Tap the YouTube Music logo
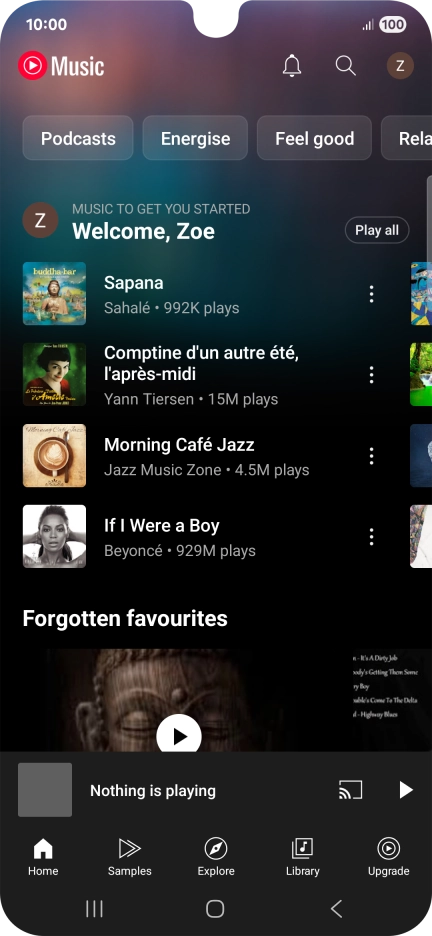The width and height of the screenshot is (432, 936). click(x=61, y=66)
